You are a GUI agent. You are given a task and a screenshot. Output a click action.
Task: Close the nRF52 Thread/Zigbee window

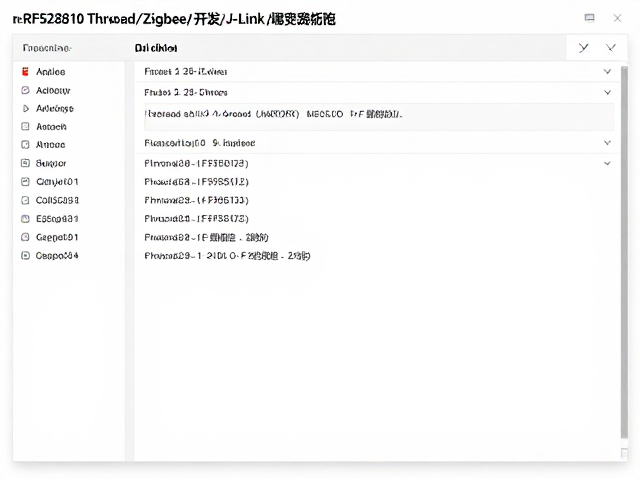[x=618, y=18]
